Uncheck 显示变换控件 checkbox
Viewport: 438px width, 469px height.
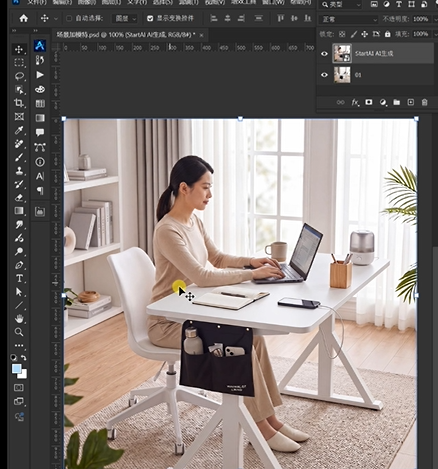click(x=150, y=18)
